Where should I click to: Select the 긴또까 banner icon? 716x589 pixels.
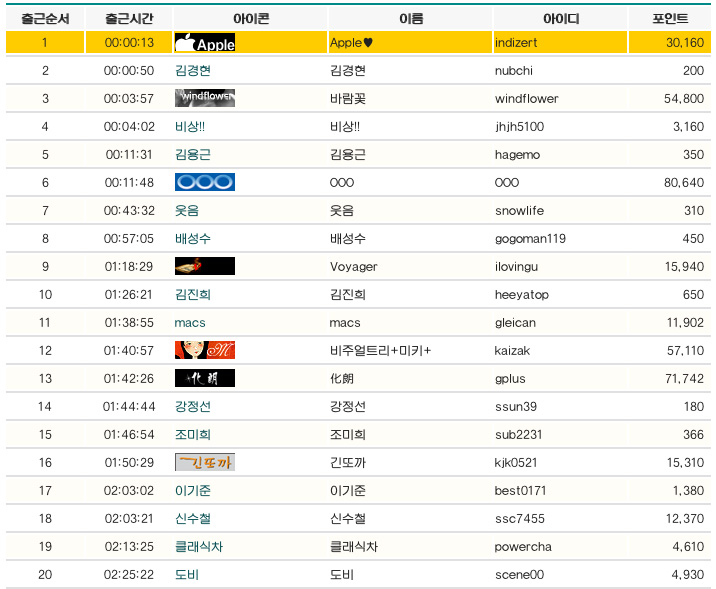tap(205, 462)
